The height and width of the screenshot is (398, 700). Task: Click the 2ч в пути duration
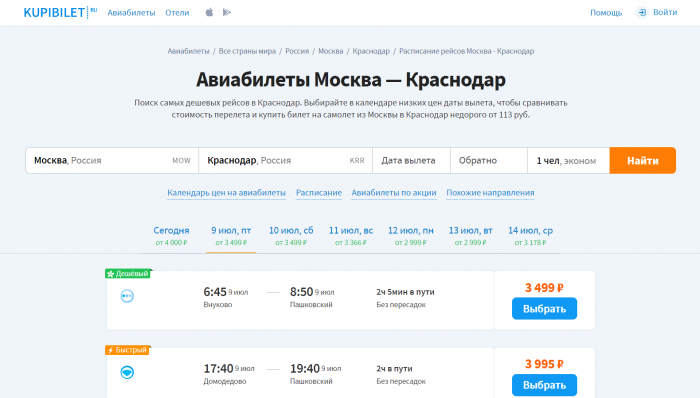(x=394, y=369)
